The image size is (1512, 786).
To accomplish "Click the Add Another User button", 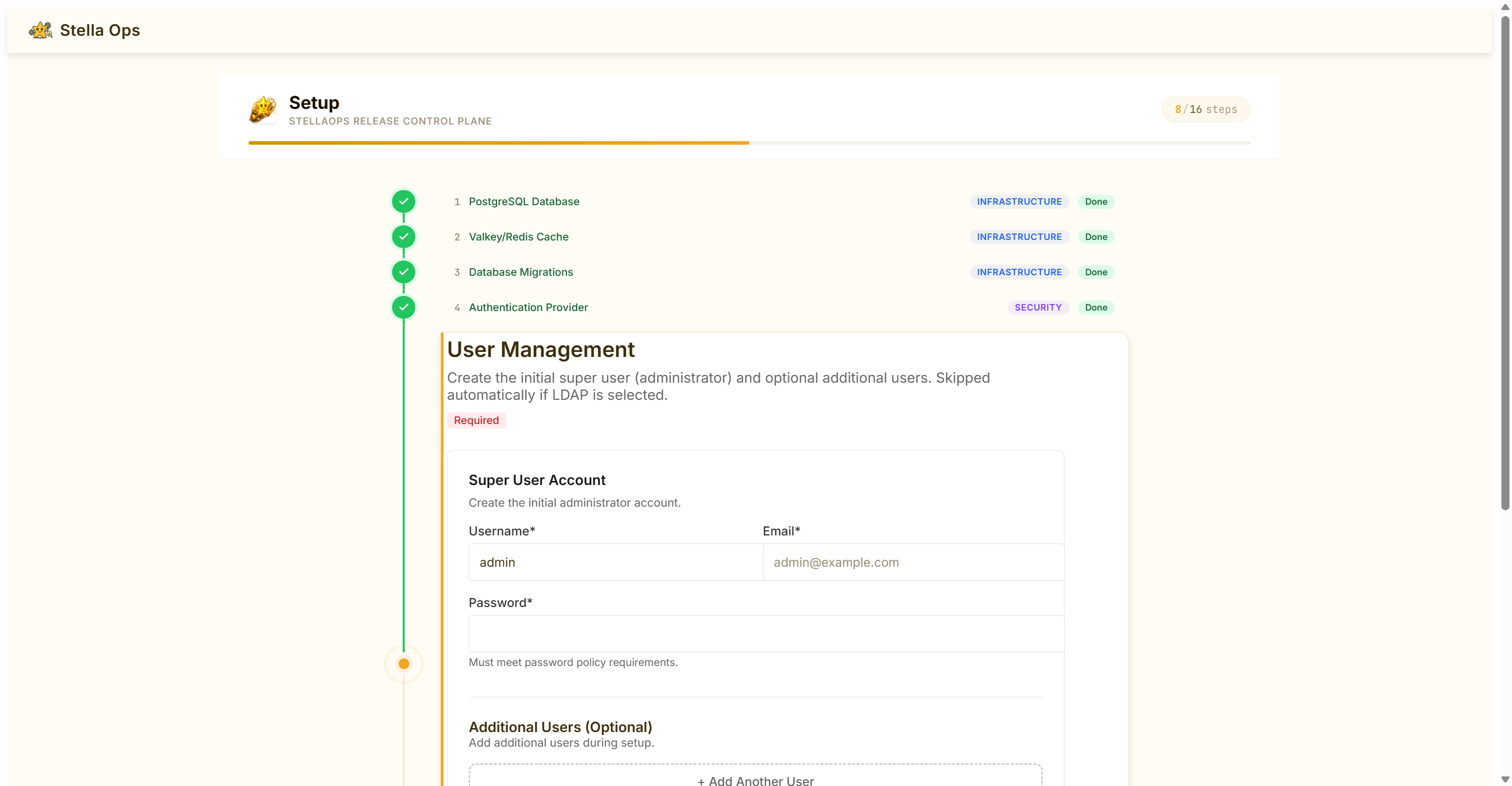I will coord(755,779).
